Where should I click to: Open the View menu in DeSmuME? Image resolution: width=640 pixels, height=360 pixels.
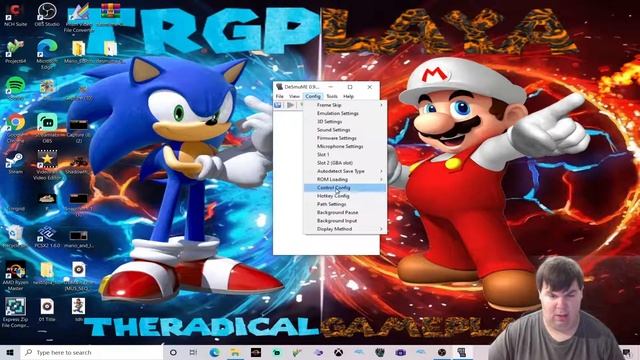294,96
